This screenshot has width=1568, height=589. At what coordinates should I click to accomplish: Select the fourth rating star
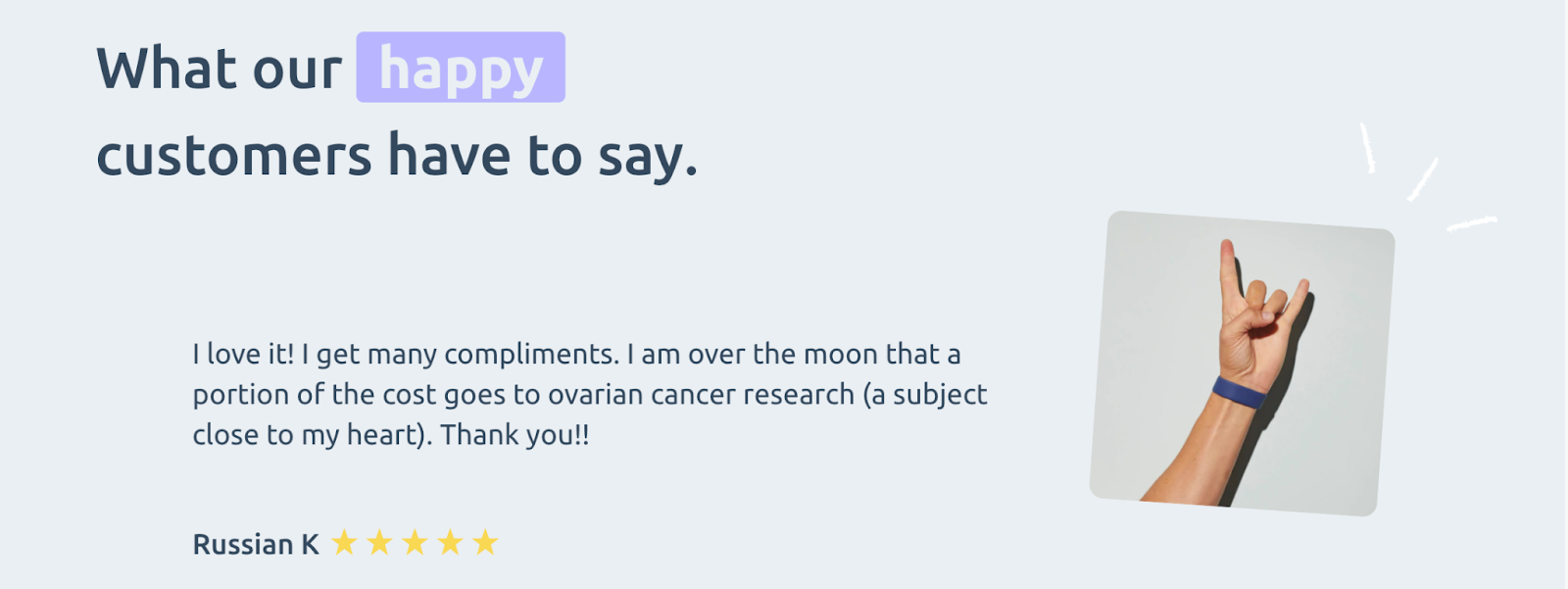pyautogui.click(x=450, y=542)
